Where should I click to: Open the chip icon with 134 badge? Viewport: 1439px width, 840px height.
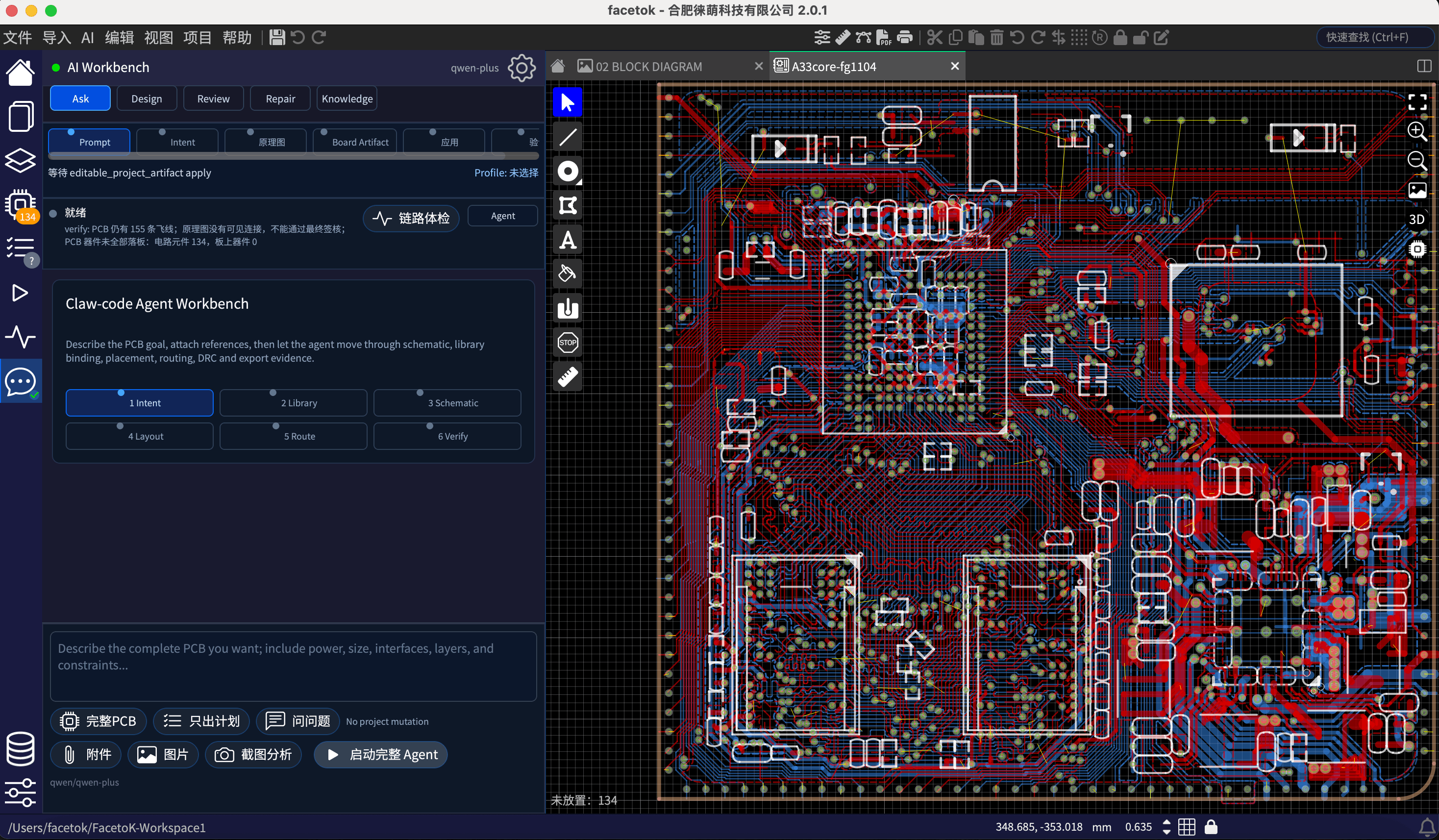click(x=21, y=205)
